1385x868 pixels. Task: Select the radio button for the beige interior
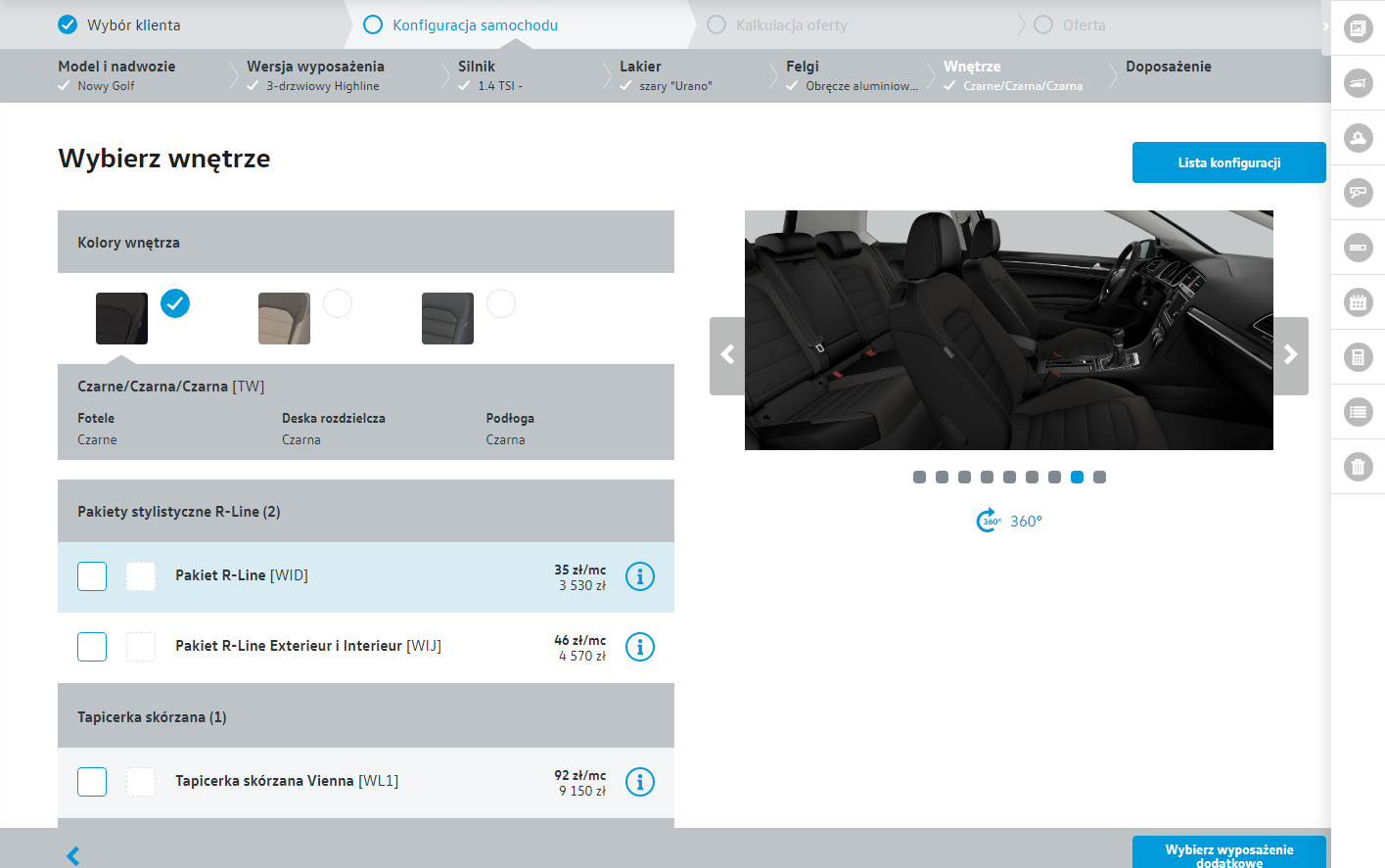click(338, 303)
